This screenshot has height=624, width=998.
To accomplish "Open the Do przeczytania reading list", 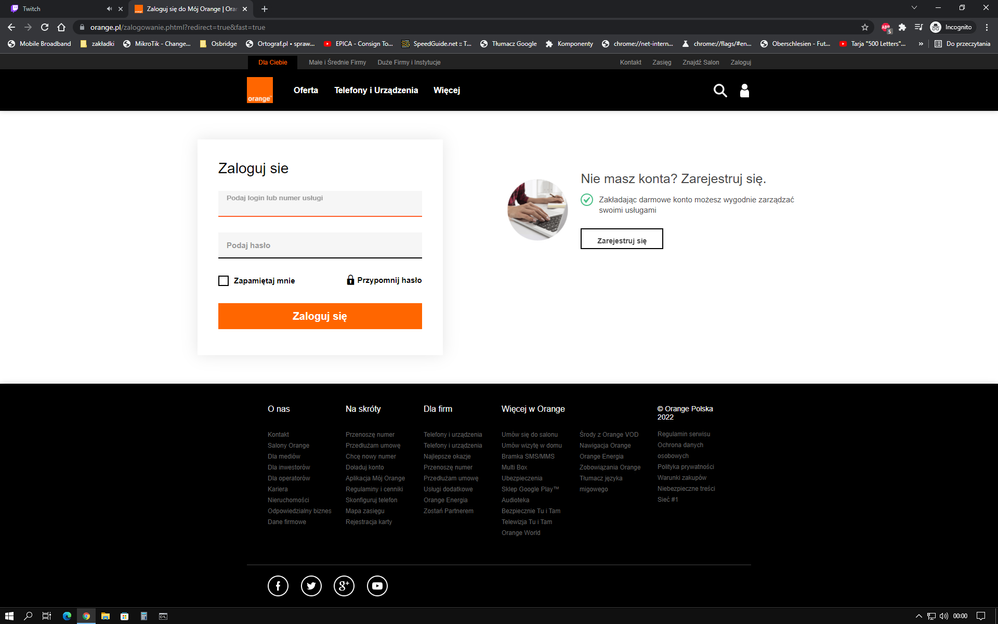I will 962,44.
